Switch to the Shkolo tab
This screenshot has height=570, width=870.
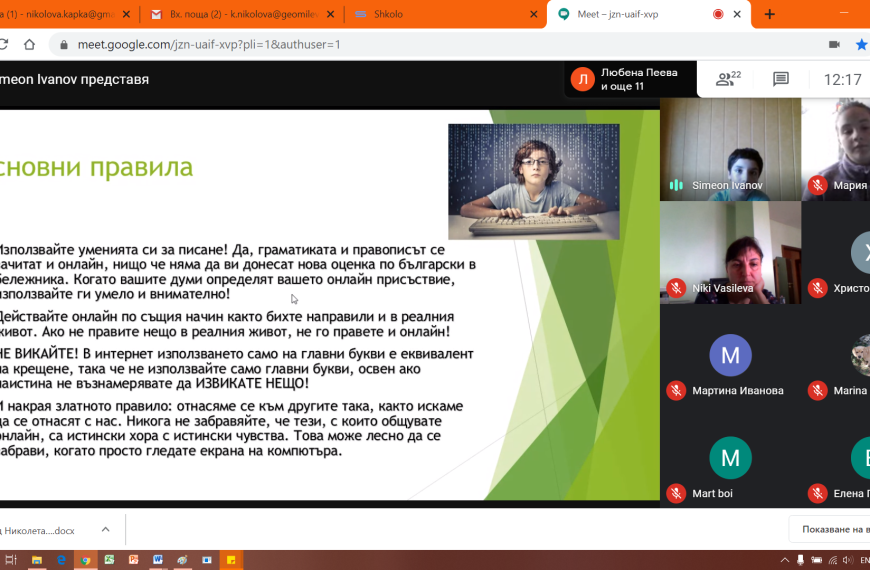(444, 14)
